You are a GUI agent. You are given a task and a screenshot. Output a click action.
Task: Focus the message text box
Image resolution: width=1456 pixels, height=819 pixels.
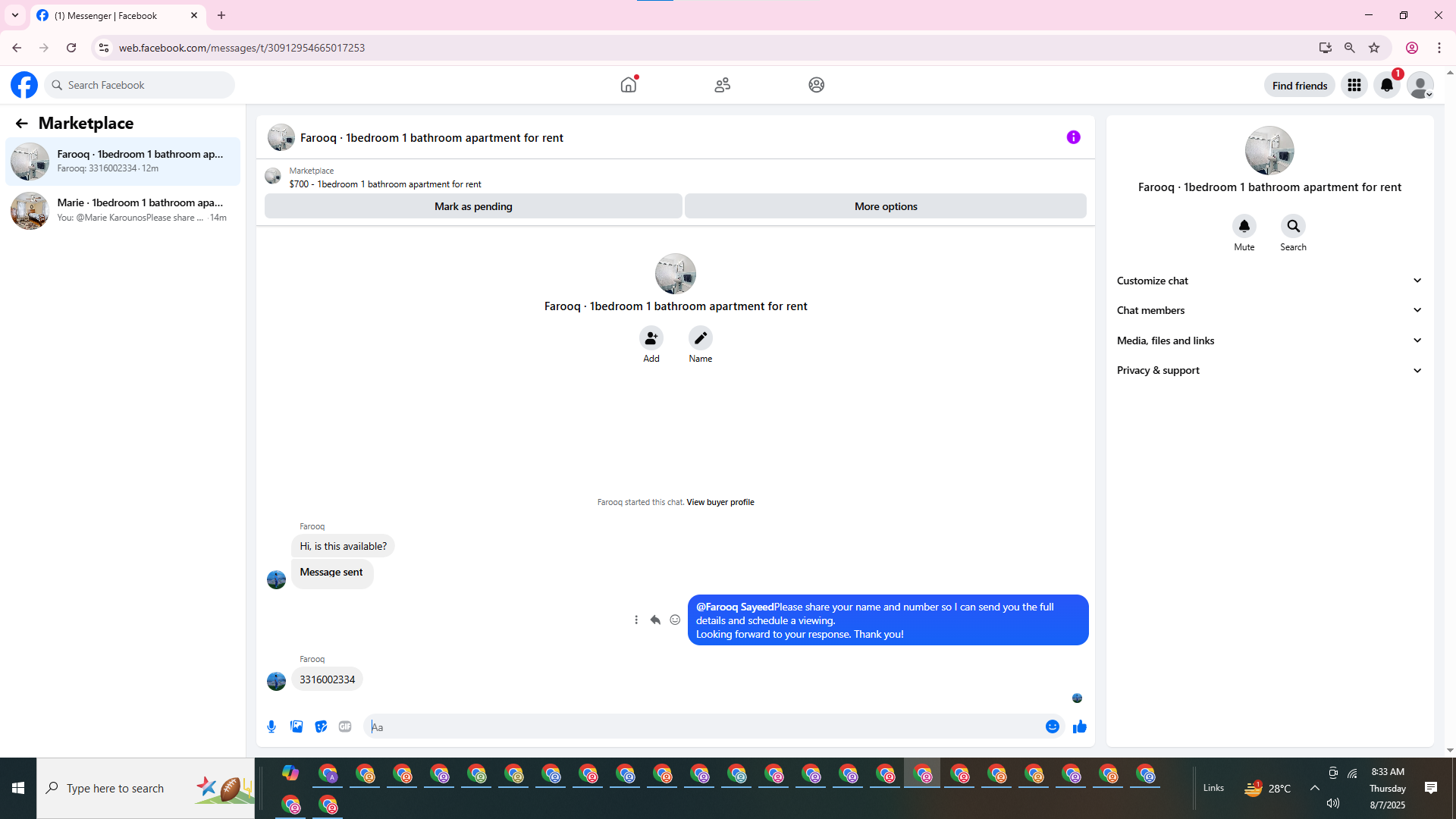pyautogui.click(x=704, y=727)
